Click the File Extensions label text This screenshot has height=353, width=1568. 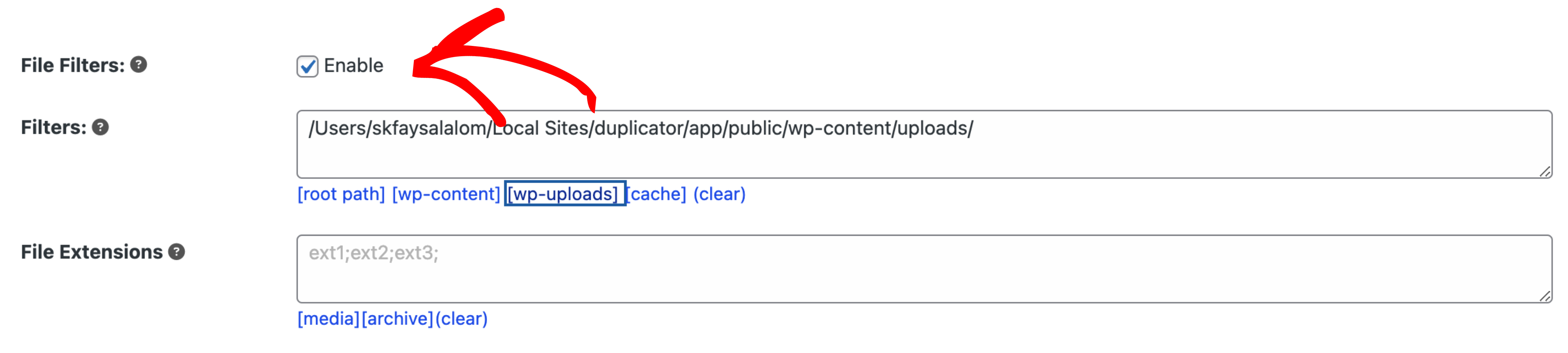point(92,252)
